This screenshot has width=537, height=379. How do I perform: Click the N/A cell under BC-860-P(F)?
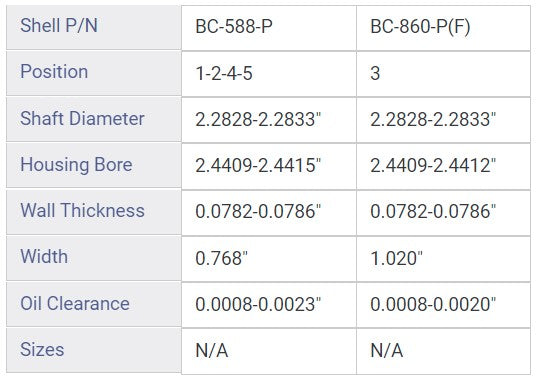pos(444,351)
